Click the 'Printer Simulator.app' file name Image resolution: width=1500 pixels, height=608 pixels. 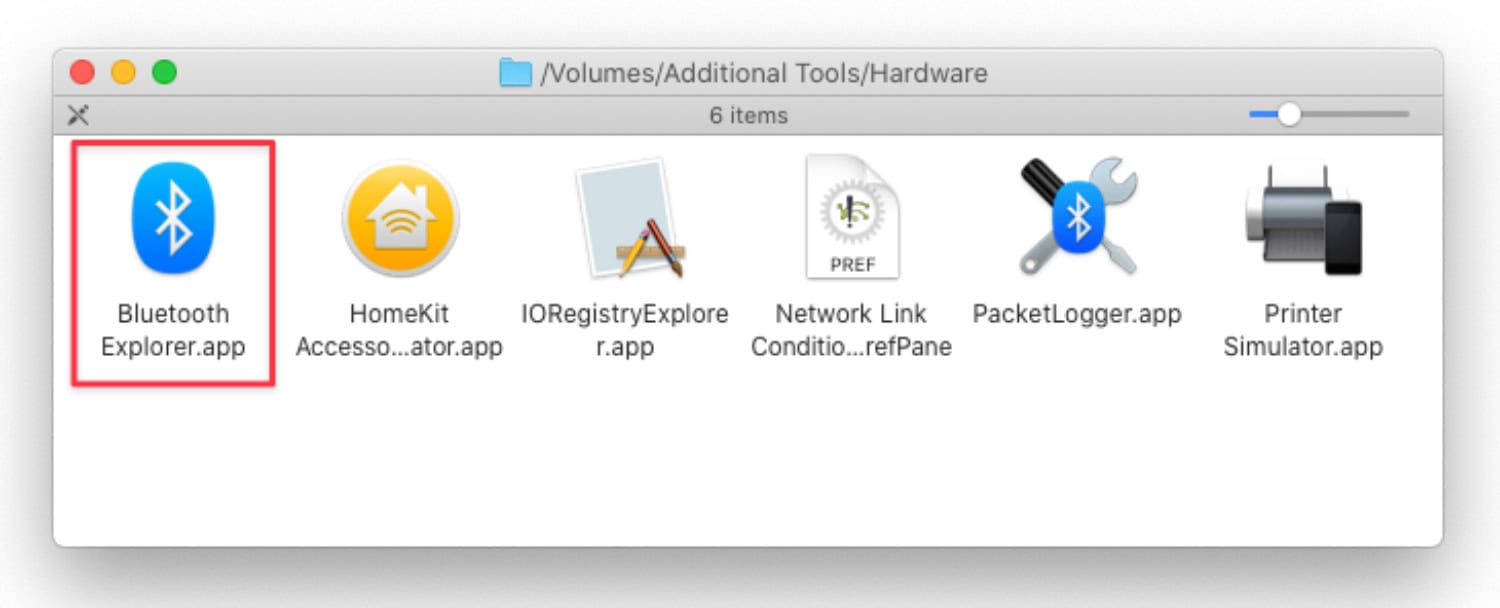tap(1303, 330)
